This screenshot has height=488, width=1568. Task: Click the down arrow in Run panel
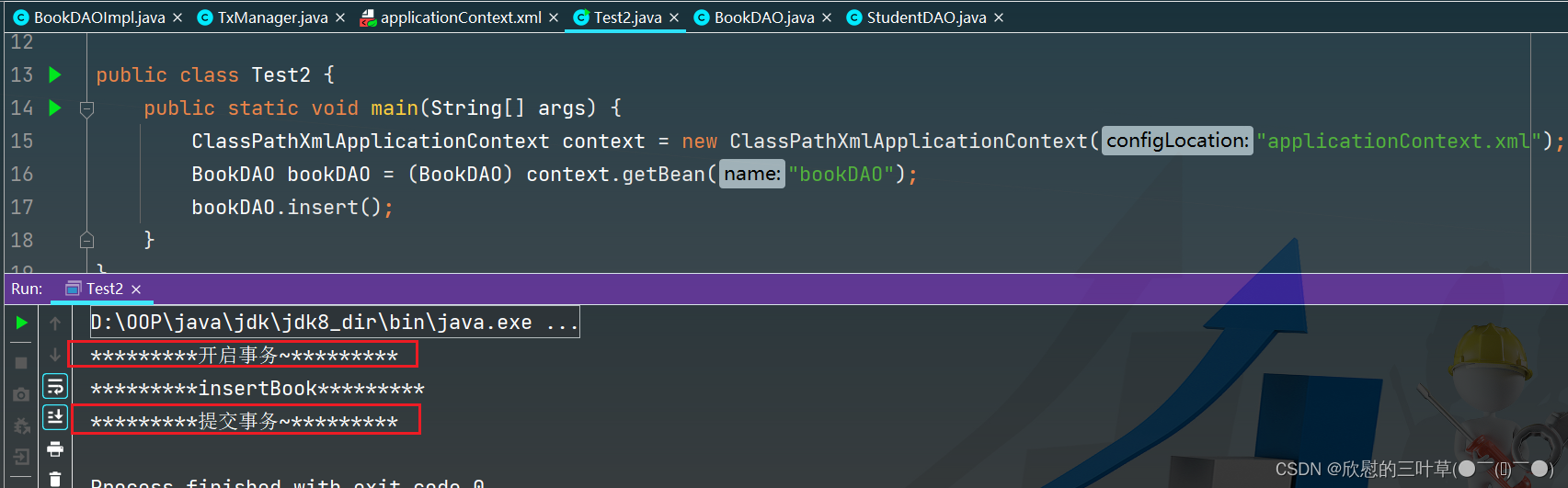(x=55, y=355)
